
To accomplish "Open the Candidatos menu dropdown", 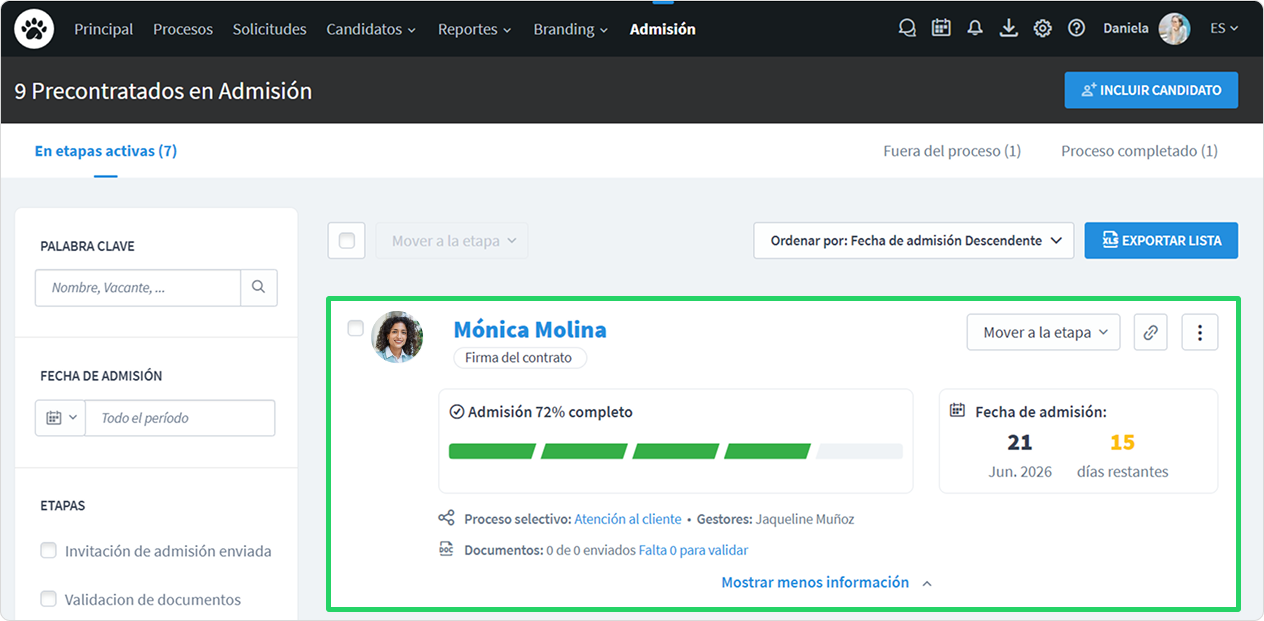I will (x=371, y=29).
